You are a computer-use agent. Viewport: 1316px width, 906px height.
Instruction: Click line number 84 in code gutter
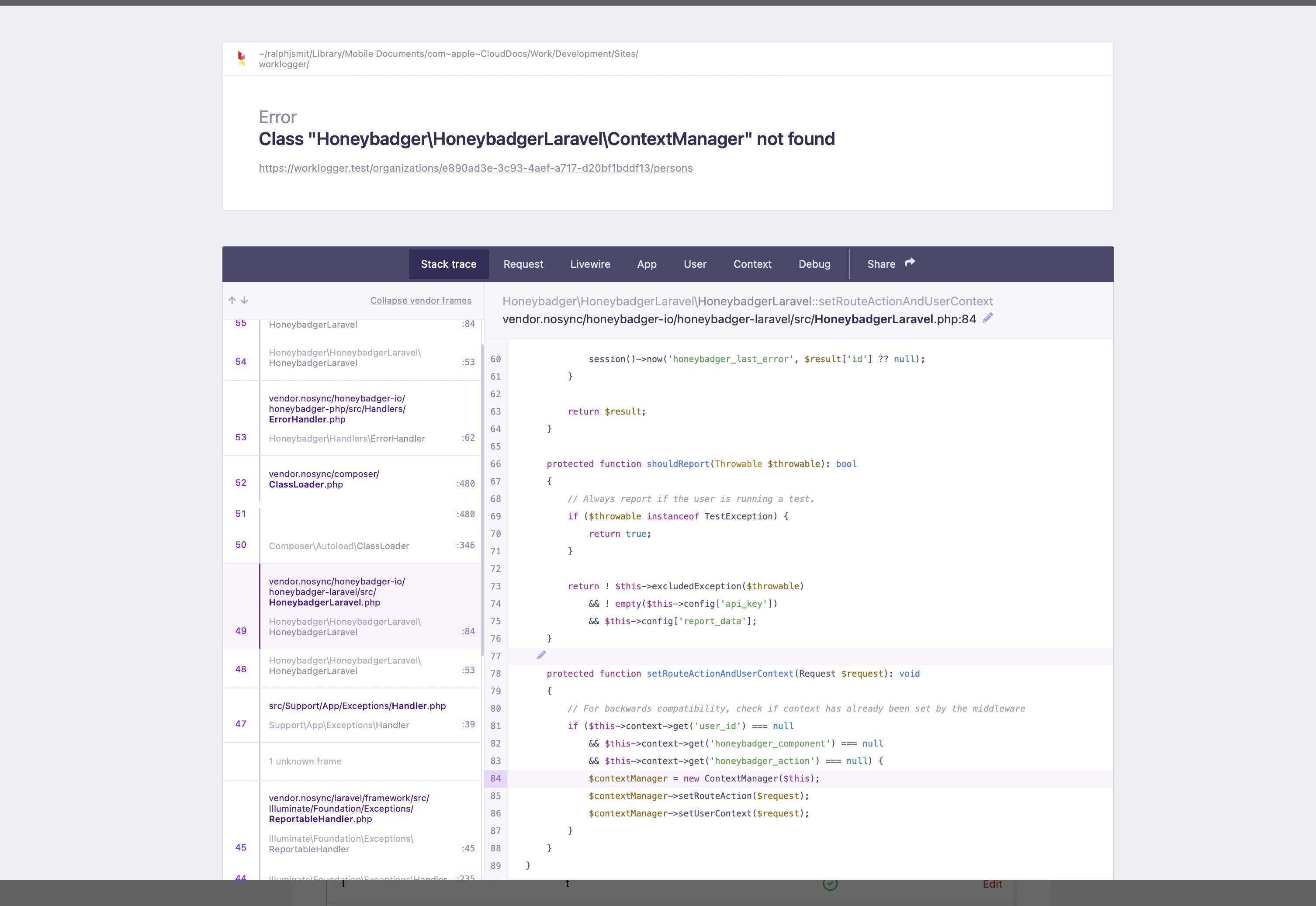click(495, 778)
